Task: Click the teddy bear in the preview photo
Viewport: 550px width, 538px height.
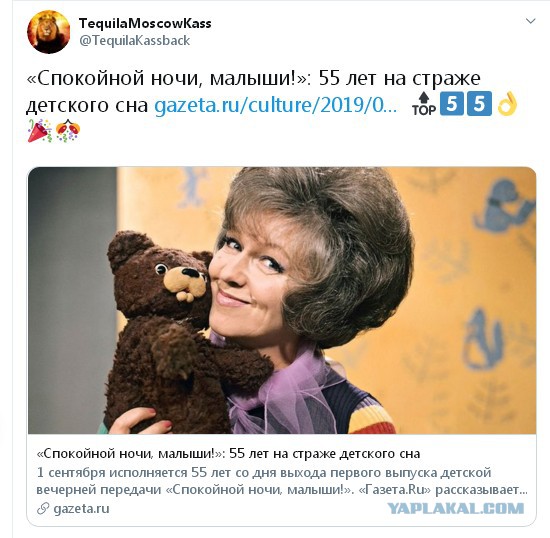Action: click(x=165, y=331)
